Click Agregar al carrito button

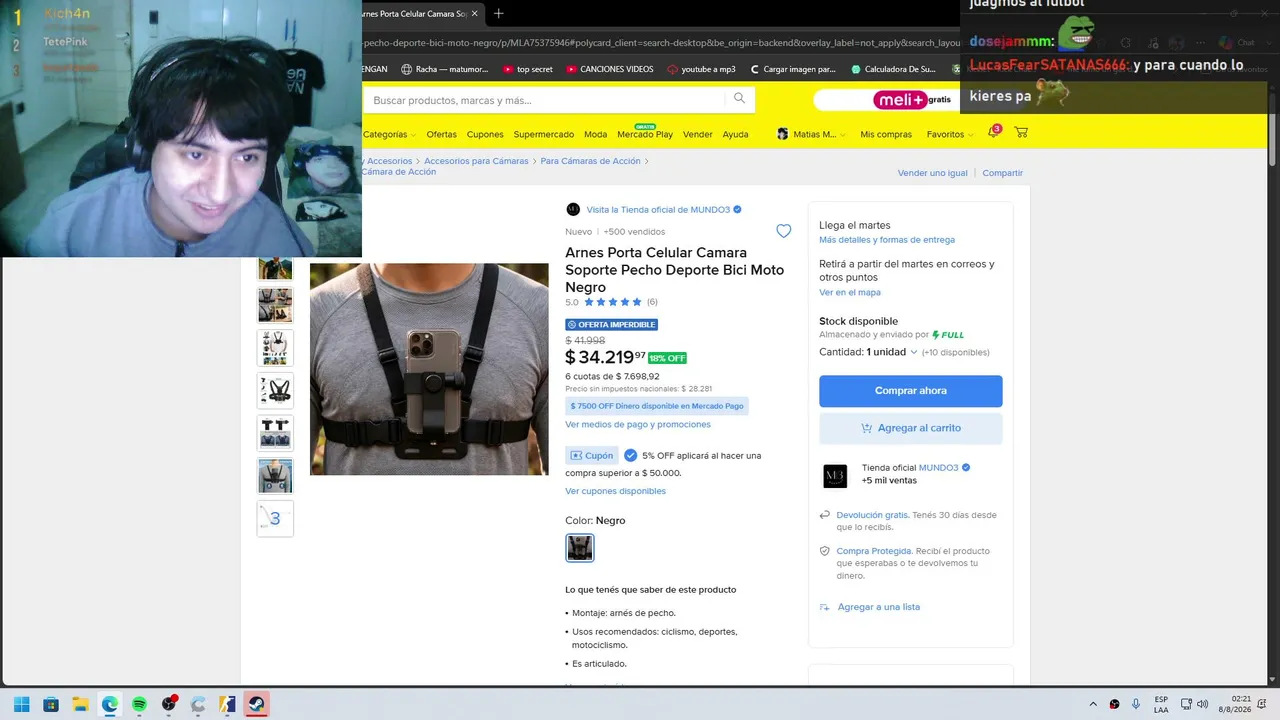click(911, 428)
